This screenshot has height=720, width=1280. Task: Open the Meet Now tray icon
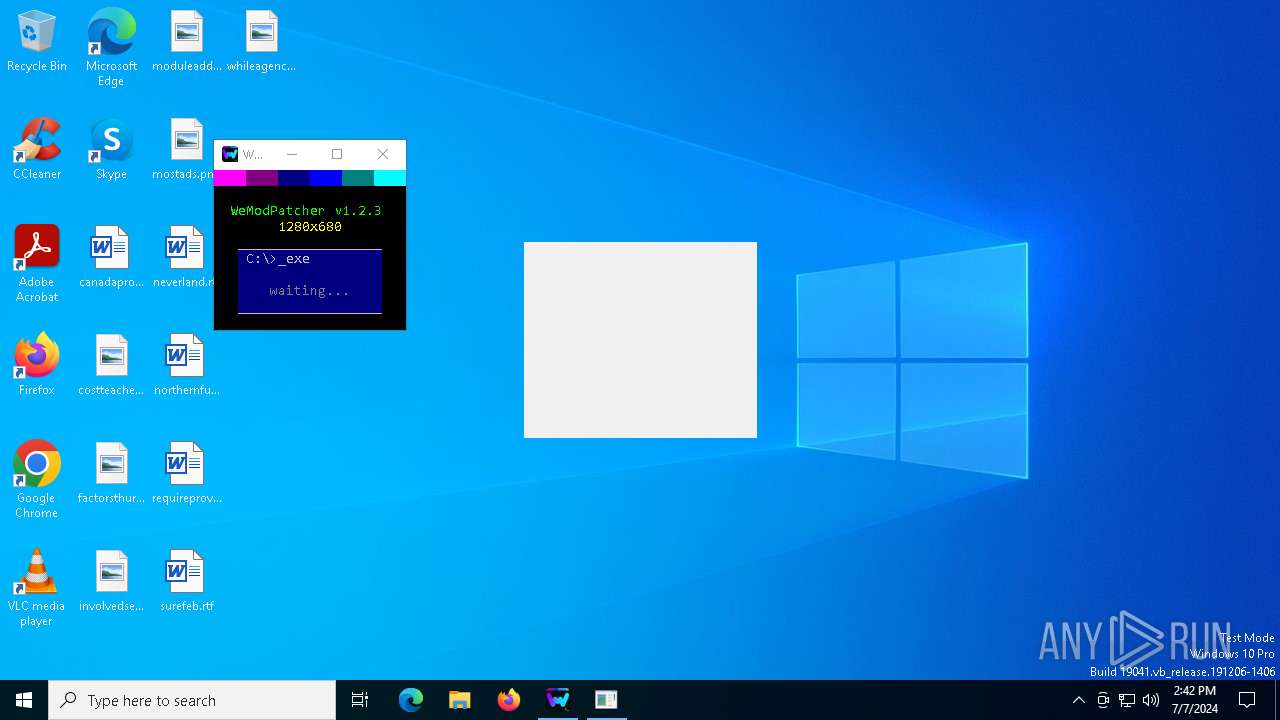pyautogui.click(x=1103, y=700)
